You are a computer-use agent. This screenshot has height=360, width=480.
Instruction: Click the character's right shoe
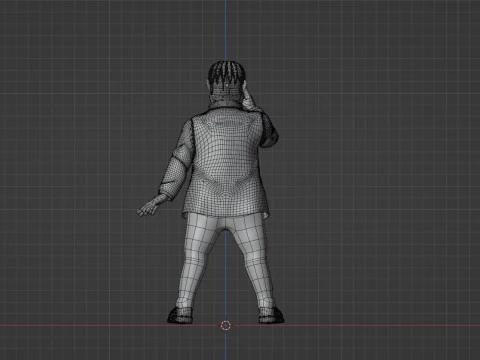[271, 315]
